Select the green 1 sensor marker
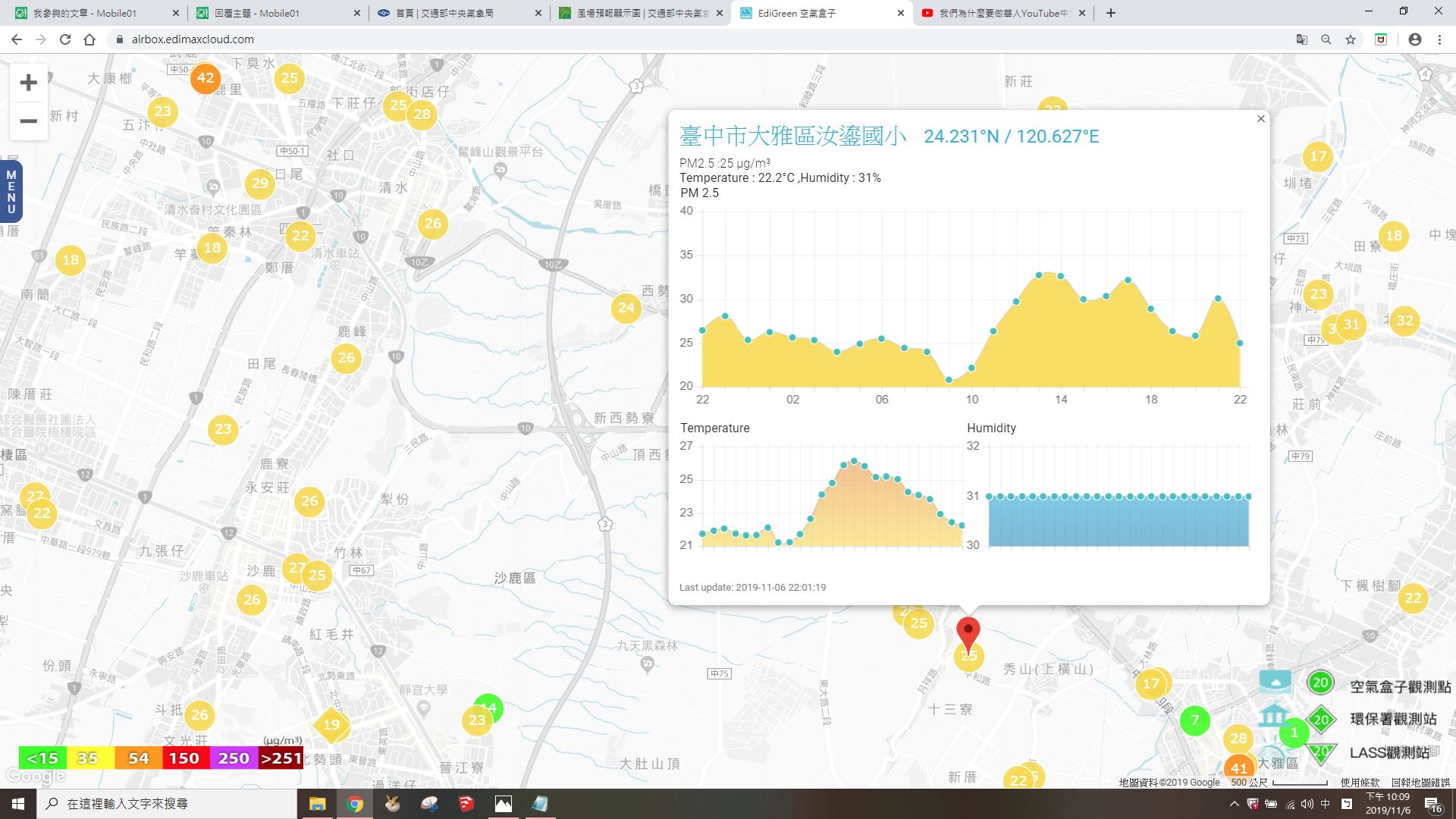1456x819 pixels. 1294,733
